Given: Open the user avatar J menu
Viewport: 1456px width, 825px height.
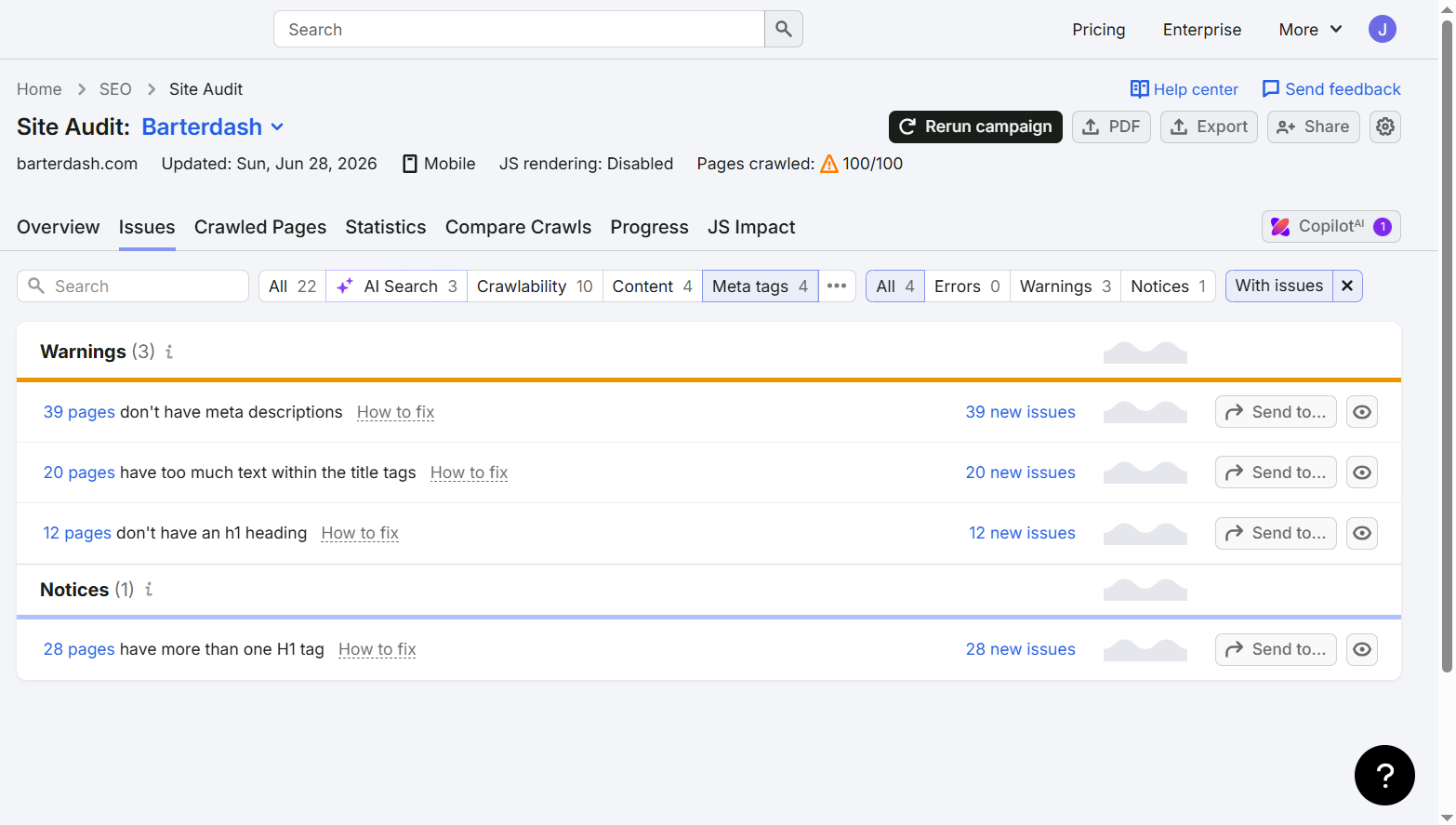Looking at the screenshot, I should pyautogui.click(x=1382, y=29).
